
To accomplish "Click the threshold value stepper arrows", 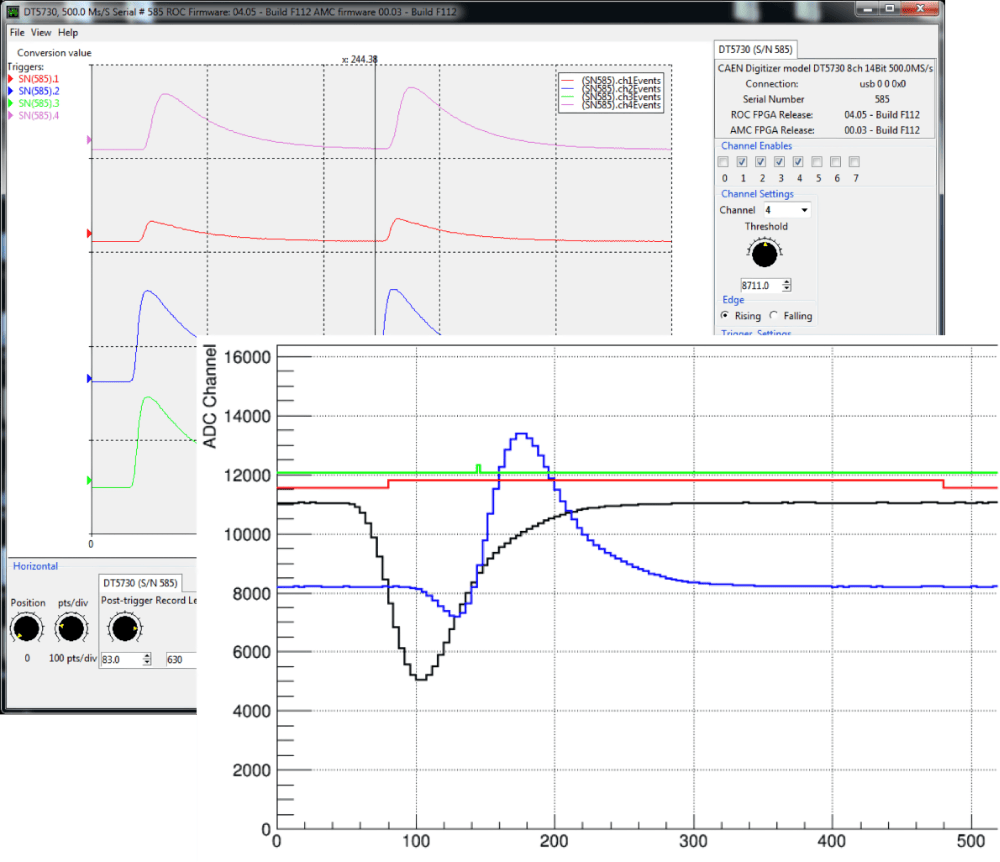I will [x=787, y=286].
